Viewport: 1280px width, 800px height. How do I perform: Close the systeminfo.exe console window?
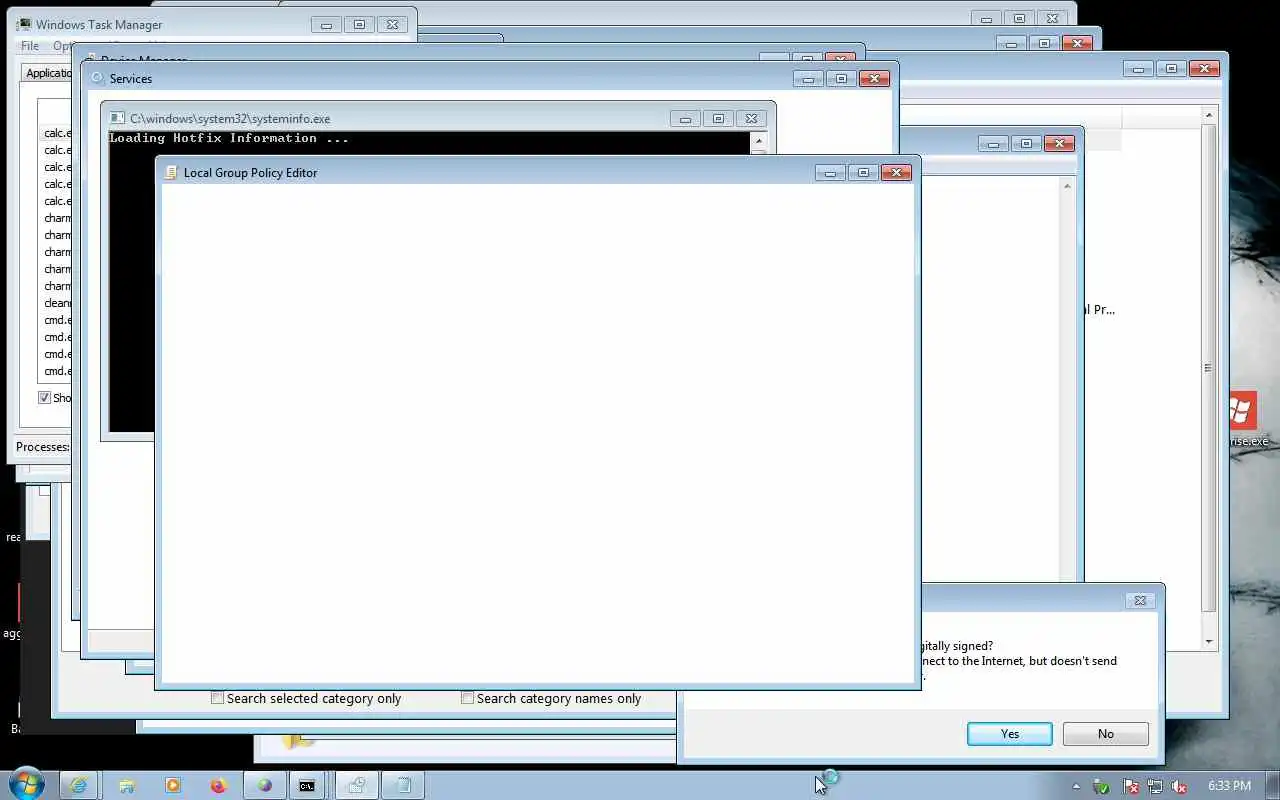pyautogui.click(x=751, y=118)
